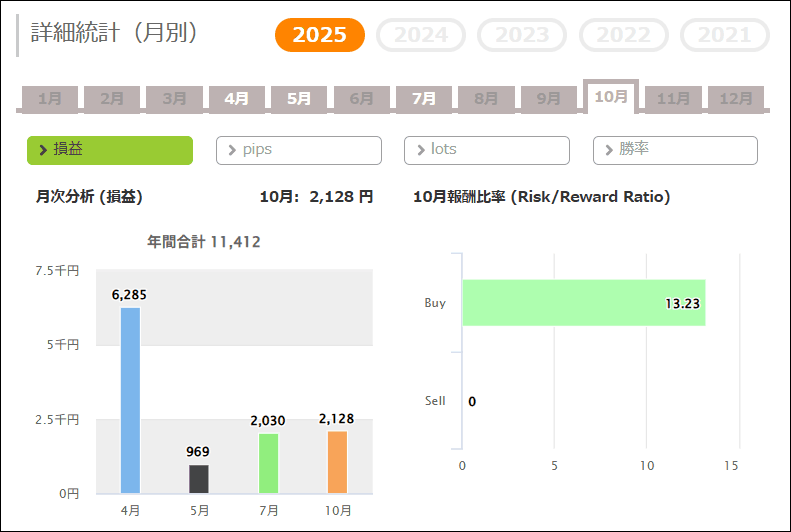Go to the 12月 month tab
This screenshot has width=791, height=532.
pos(736,98)
